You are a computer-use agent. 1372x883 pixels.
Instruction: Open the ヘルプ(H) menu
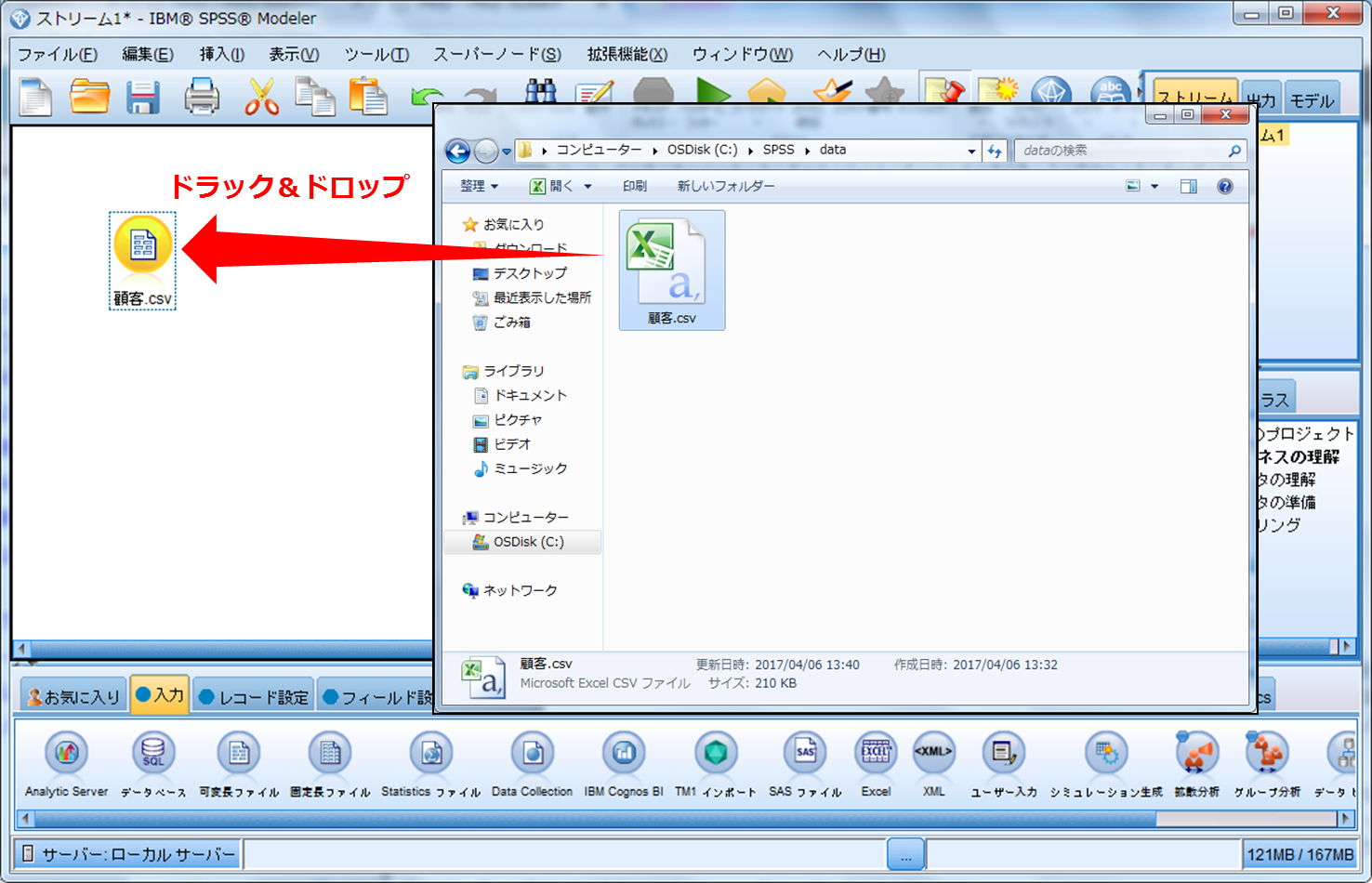[x=851, y=54]
